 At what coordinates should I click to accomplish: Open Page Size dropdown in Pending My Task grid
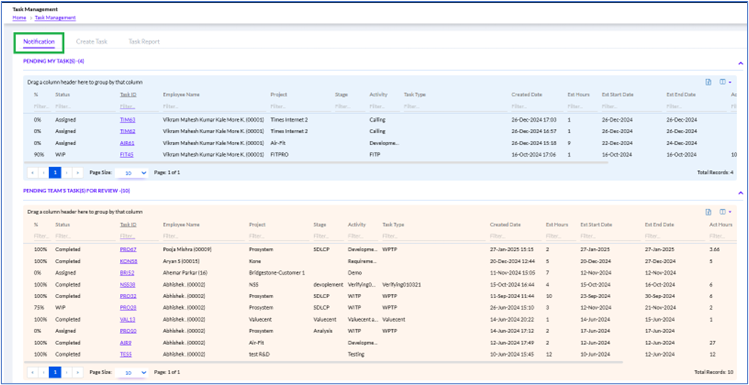[131, 172]
